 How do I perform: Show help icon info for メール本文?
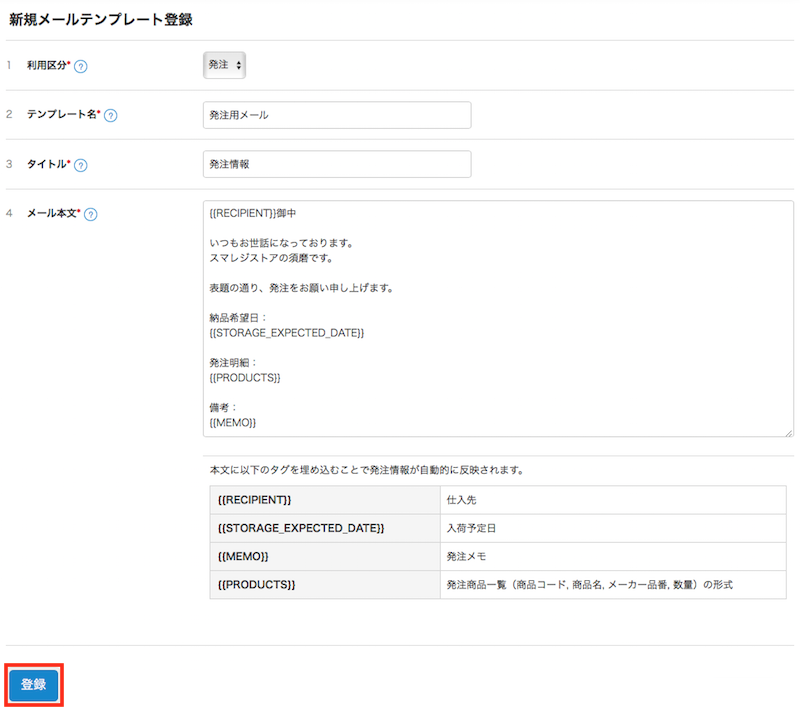(x=91, y=214)
